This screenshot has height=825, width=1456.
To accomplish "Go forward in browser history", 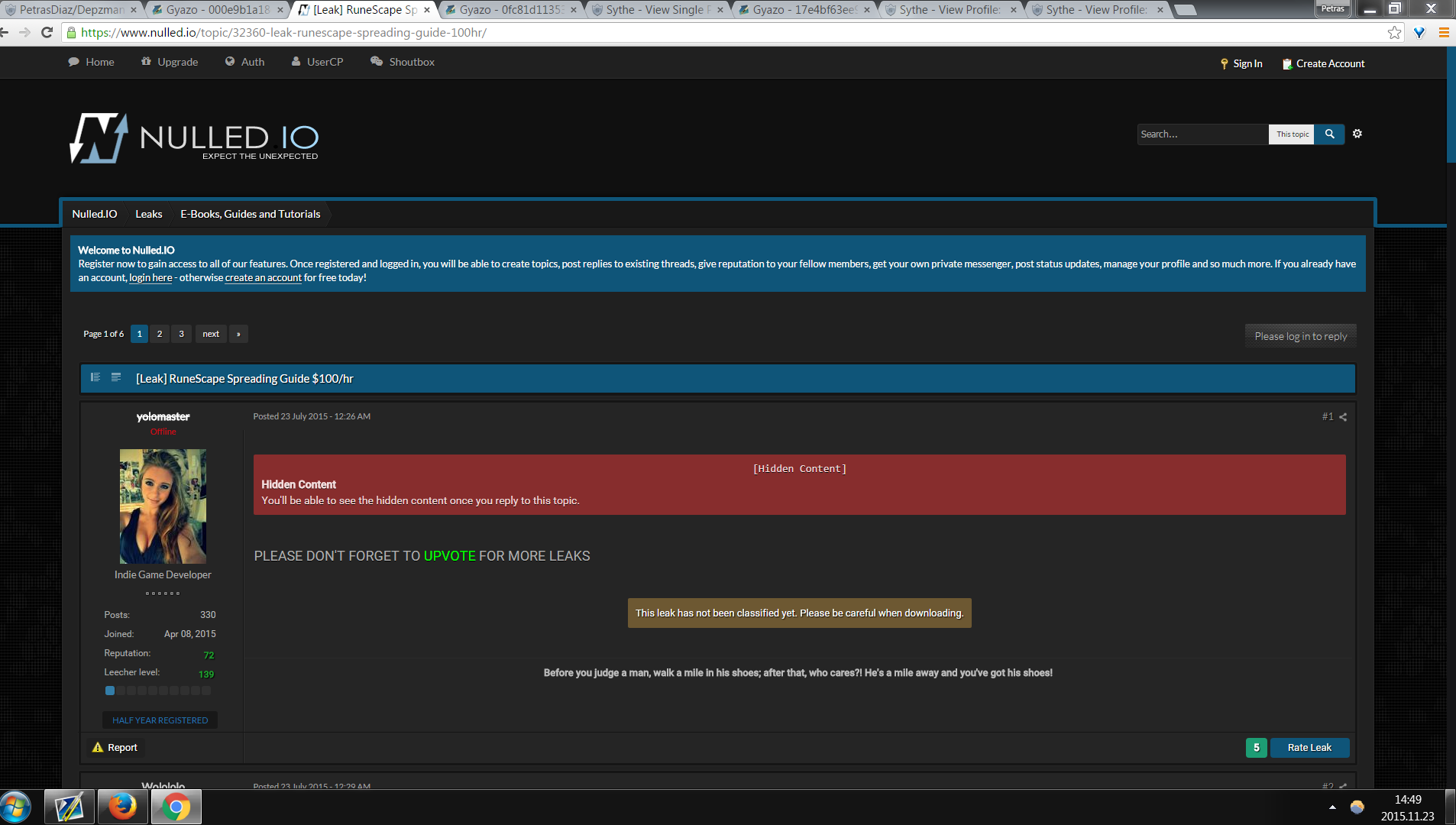I will point(25,32).
